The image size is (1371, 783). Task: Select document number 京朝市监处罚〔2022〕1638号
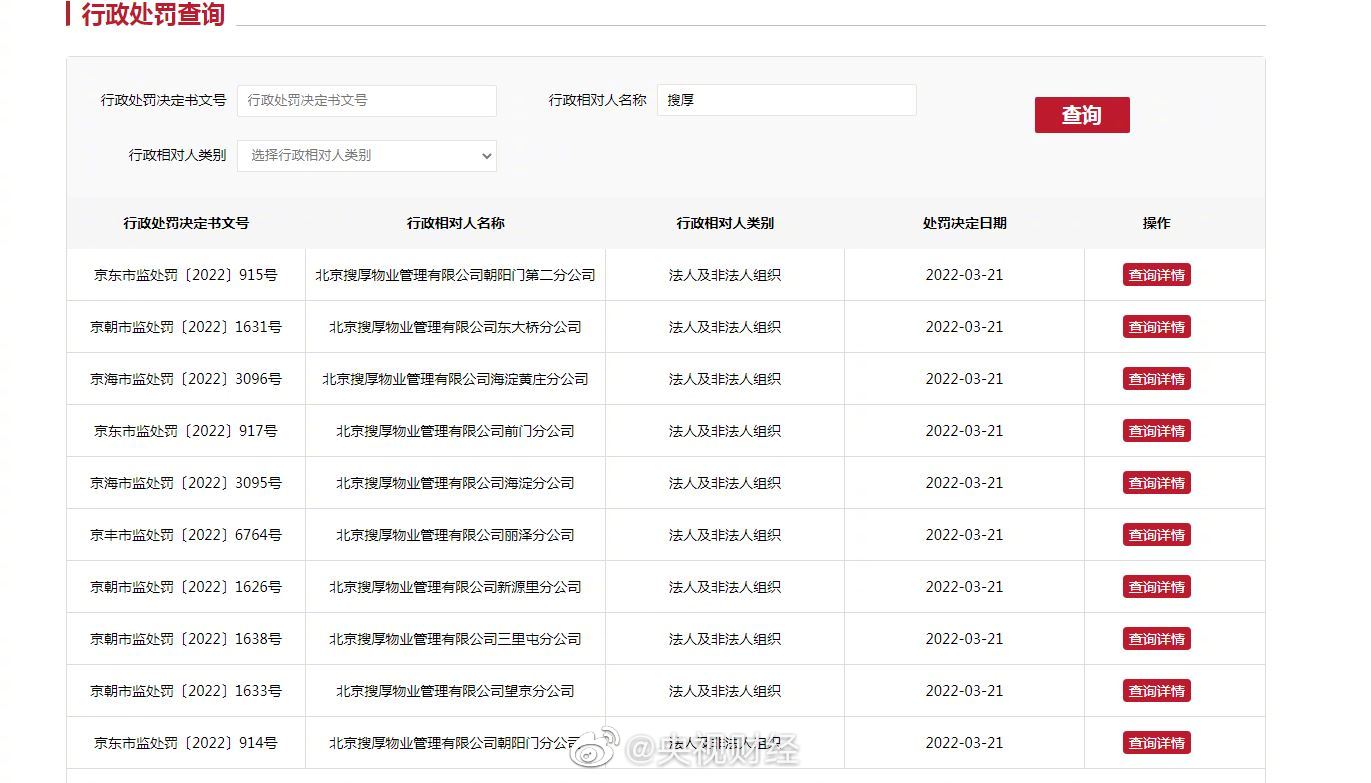coord(186,639)
